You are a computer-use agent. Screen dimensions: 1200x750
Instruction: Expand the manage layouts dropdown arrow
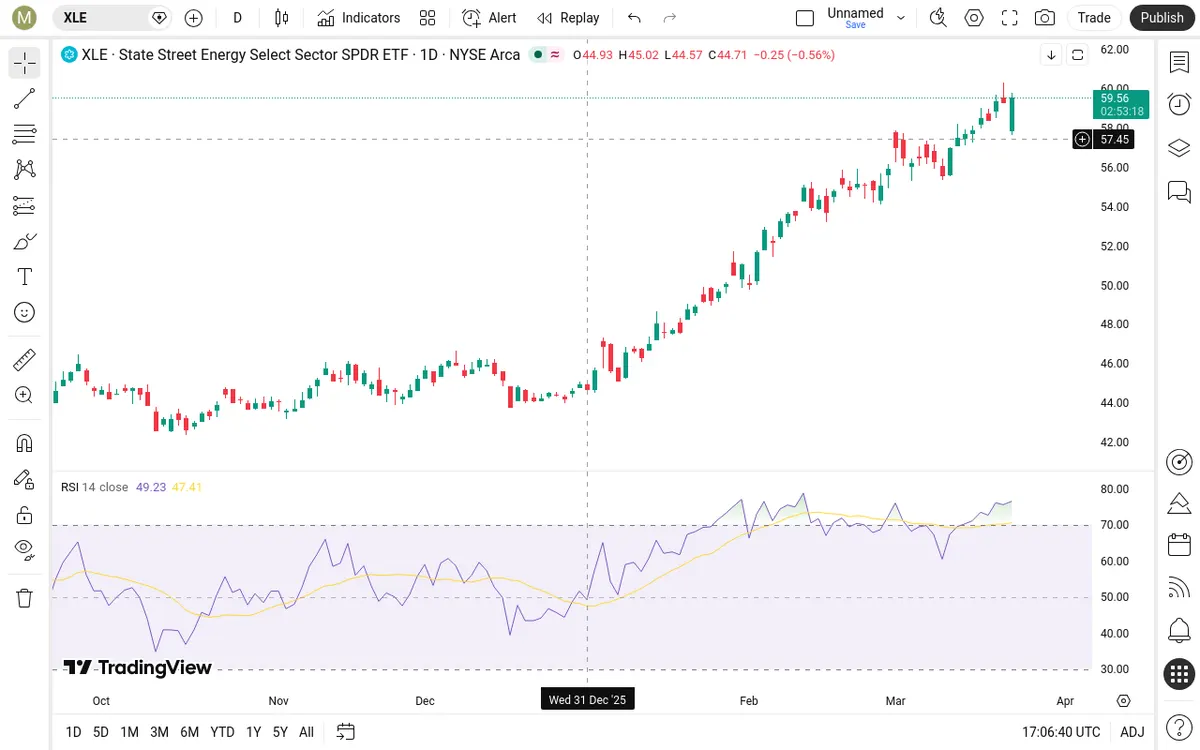click(901, 18)
